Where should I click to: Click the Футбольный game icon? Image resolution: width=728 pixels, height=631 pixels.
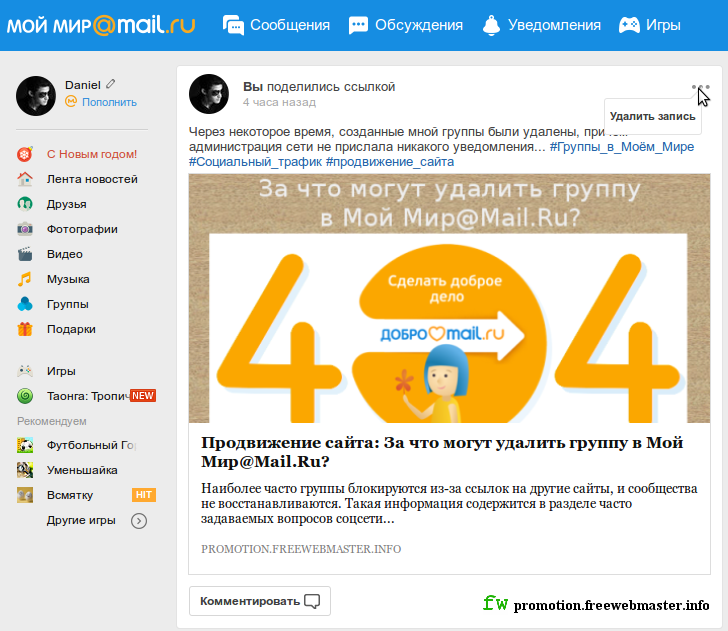[25, 445]
